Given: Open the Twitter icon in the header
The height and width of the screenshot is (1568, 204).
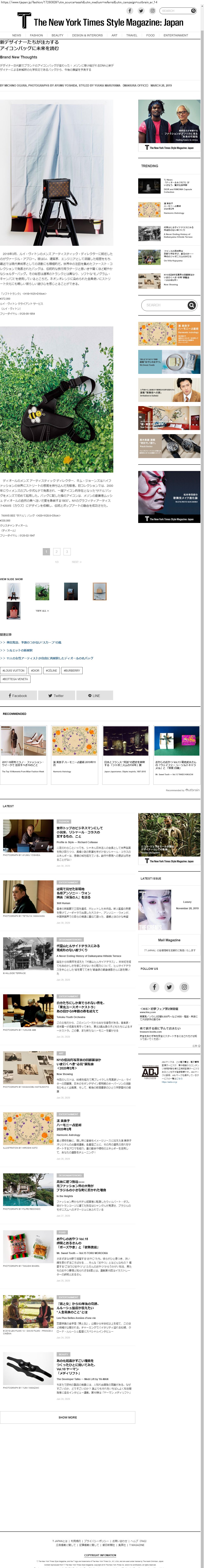Looking at the screenshot, I should pyautogui.click(x=141, y=11).
